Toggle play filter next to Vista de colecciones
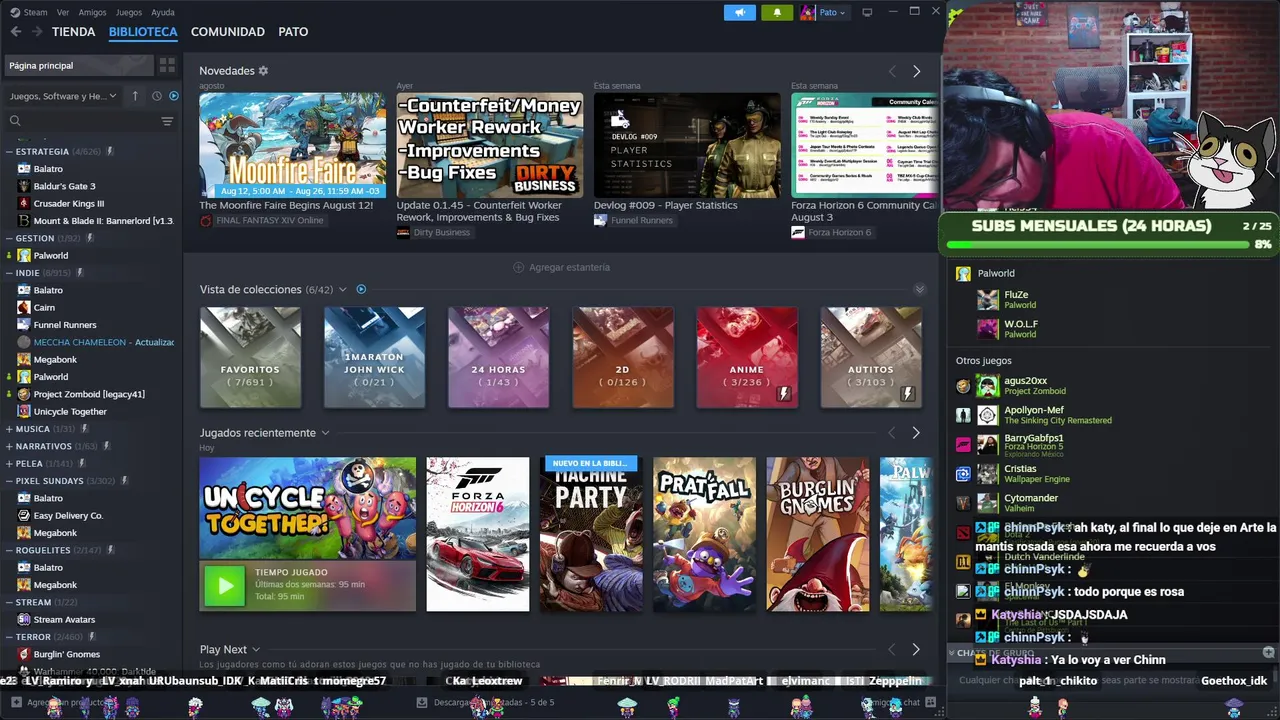 point(361,290)
